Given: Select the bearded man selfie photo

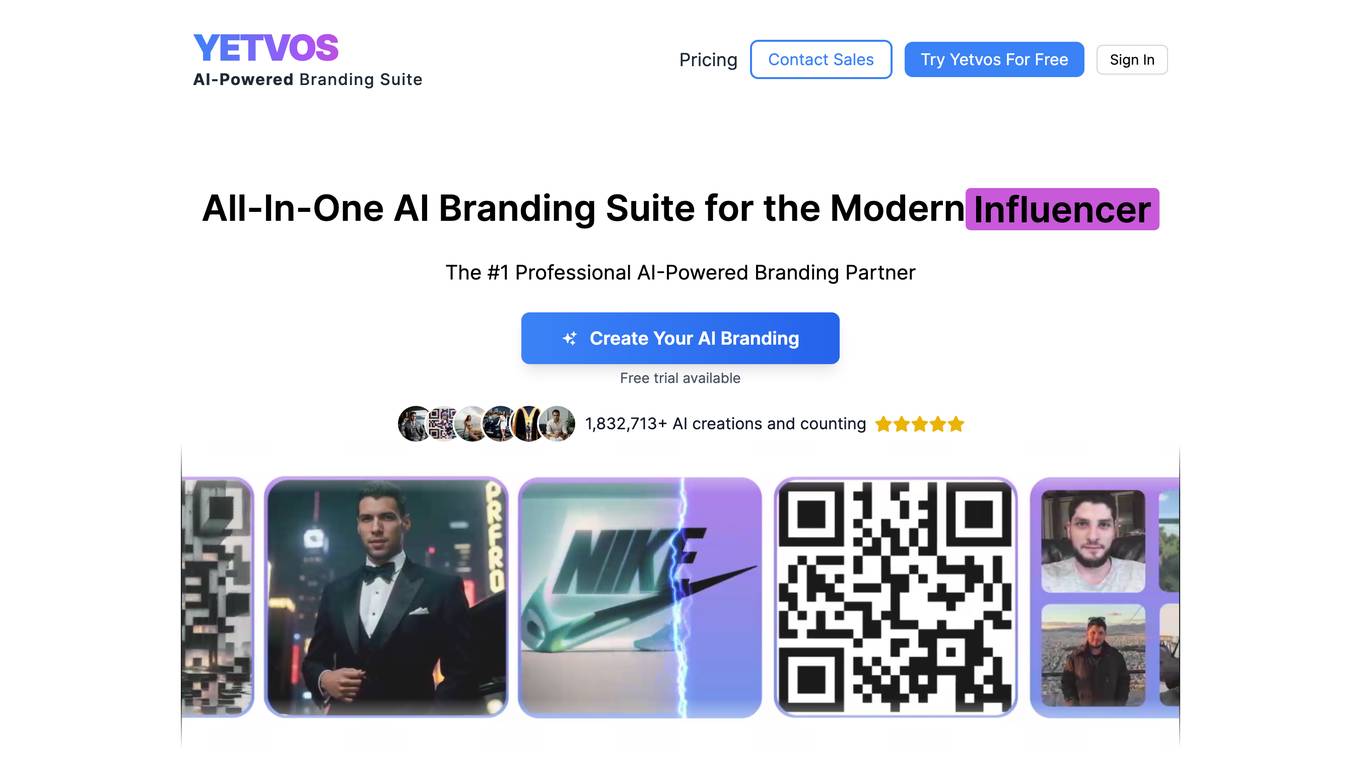Looking at the screenshot, I should [1093, 542].
